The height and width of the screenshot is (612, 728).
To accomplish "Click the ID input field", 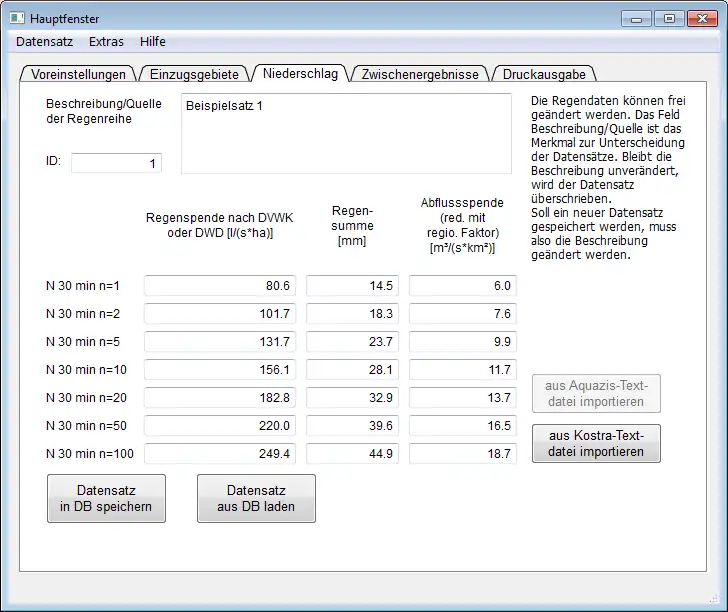I will [116, 163].
